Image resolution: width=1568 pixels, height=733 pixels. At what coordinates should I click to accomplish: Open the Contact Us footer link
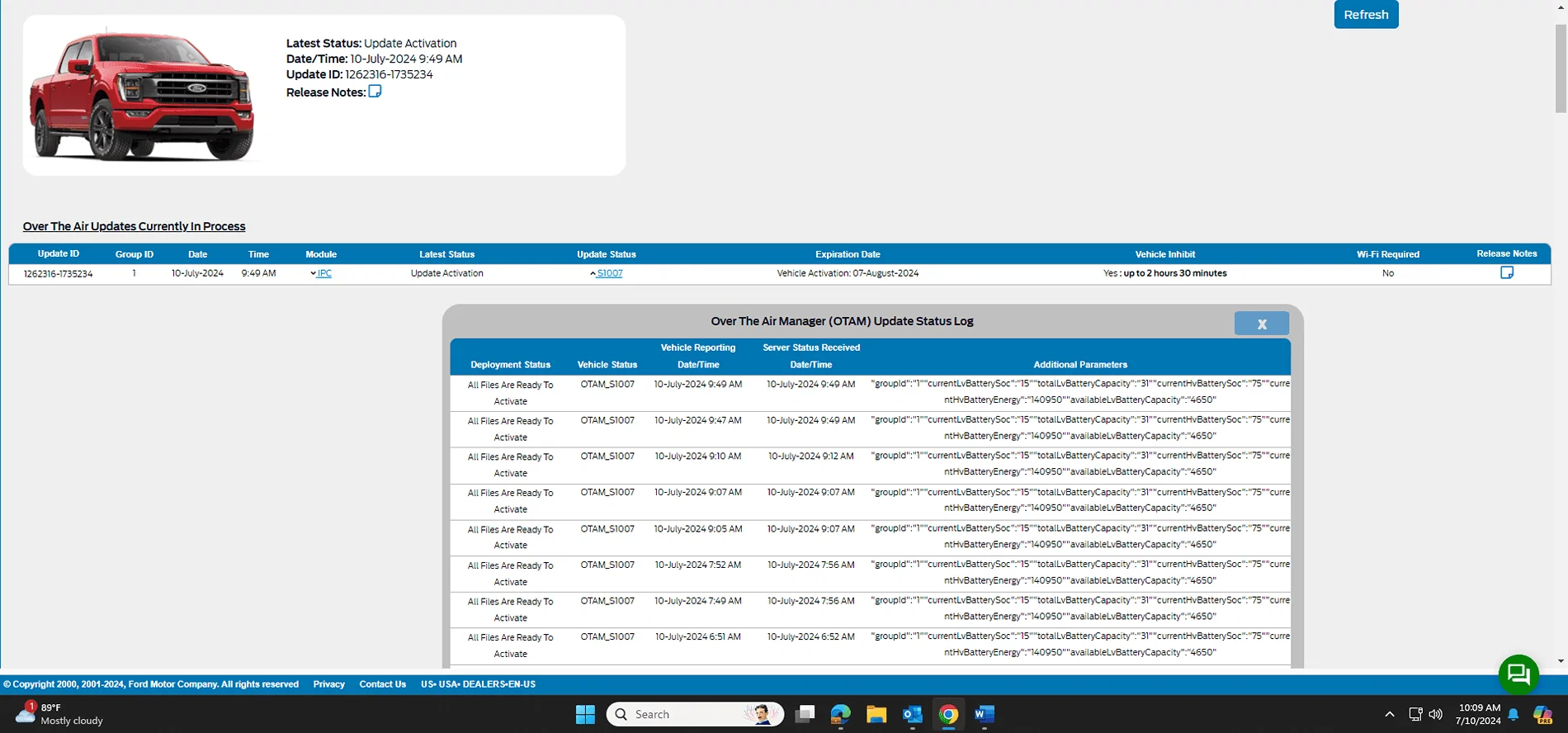[x=382, y=684]
